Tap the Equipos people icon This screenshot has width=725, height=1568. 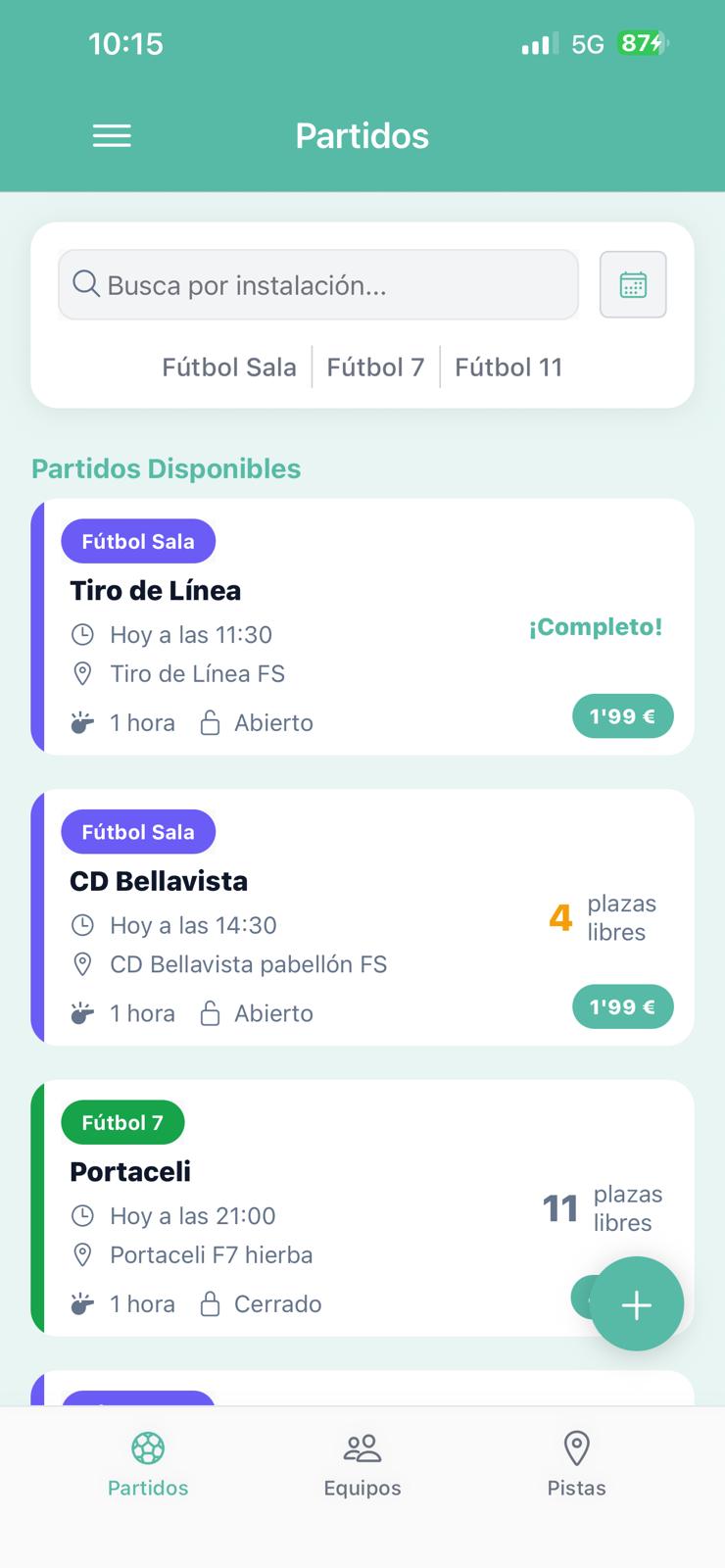(362, 1447)
